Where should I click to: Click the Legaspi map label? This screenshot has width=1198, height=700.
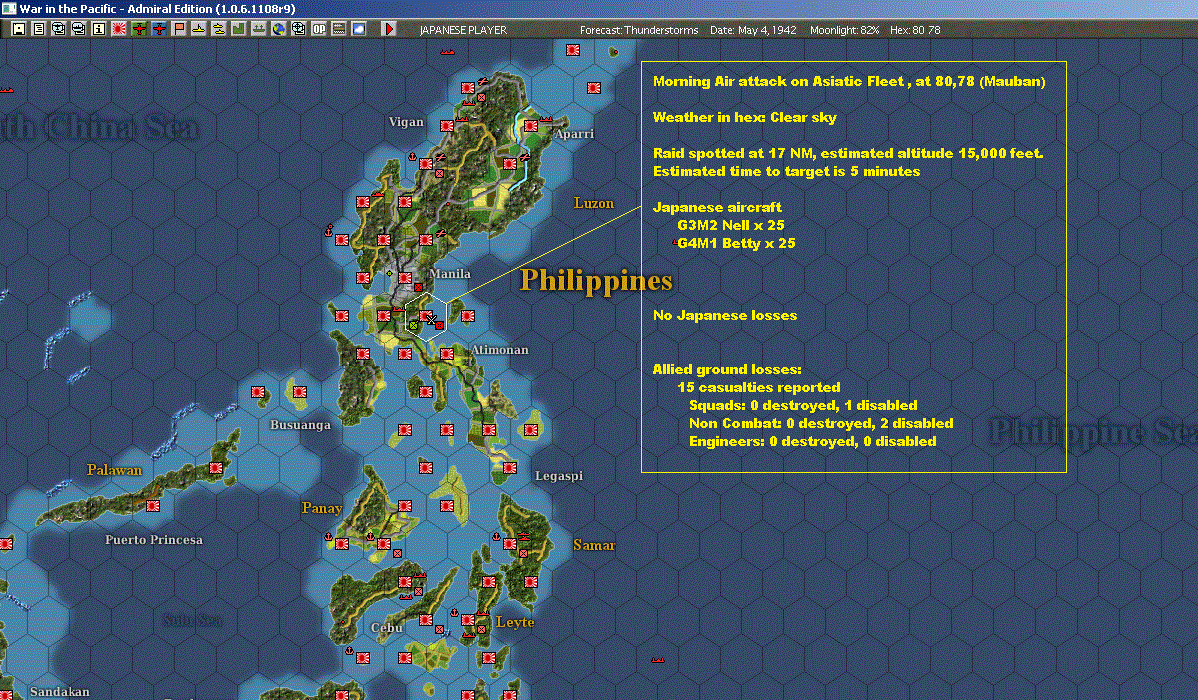pos(559,476)
